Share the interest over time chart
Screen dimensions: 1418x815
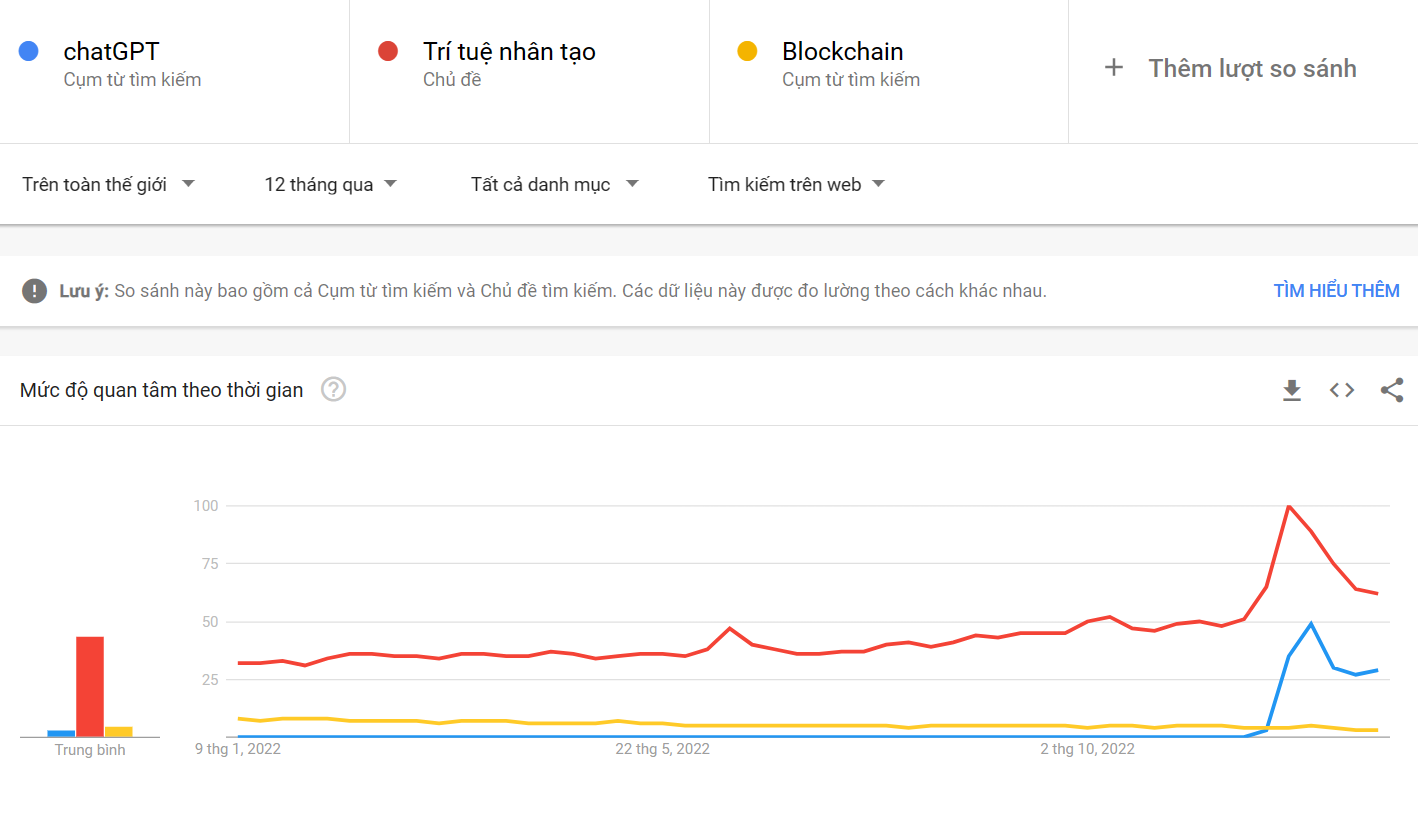[x=1392, y=390]
